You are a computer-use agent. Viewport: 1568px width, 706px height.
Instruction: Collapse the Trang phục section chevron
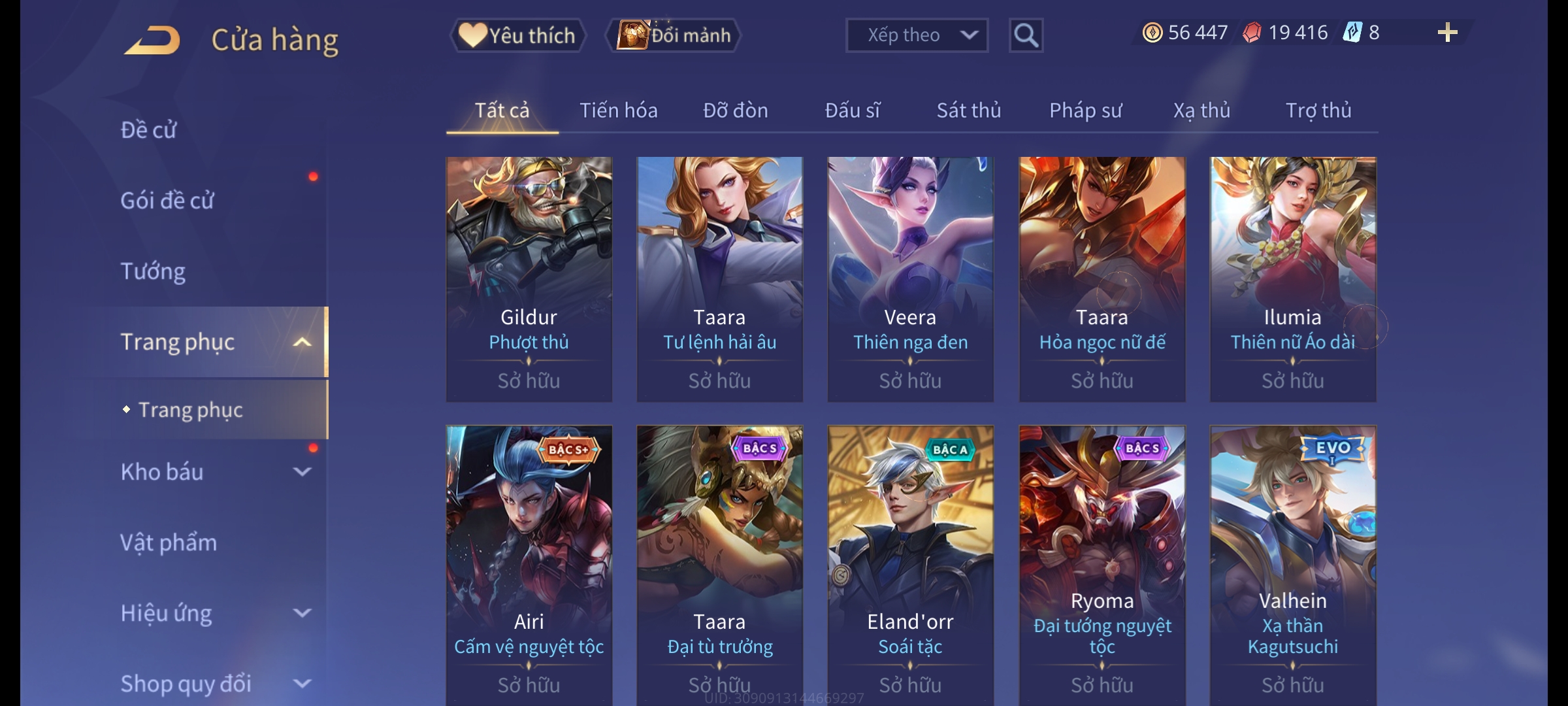pos(302,343)
